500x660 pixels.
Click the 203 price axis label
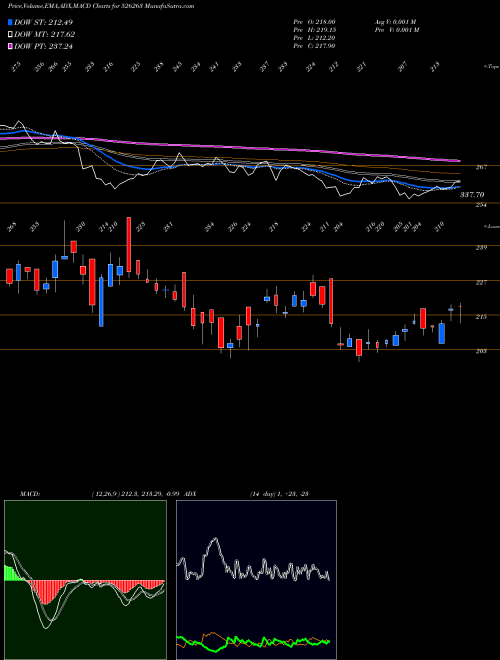(x=481, y=351)
